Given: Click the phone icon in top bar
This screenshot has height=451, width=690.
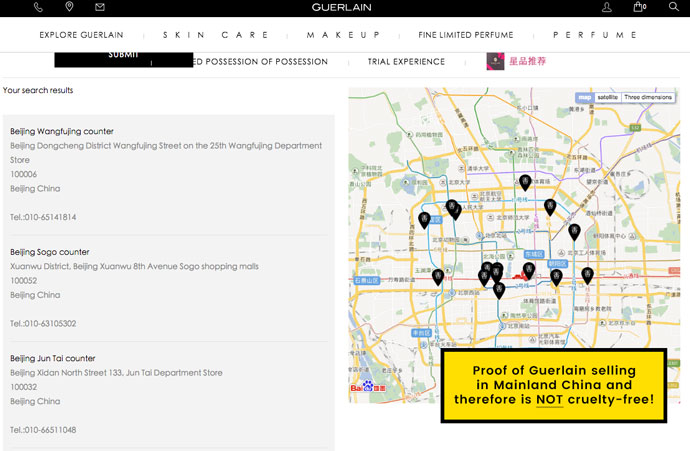Looking at the screenshot, I should [38, 7].
